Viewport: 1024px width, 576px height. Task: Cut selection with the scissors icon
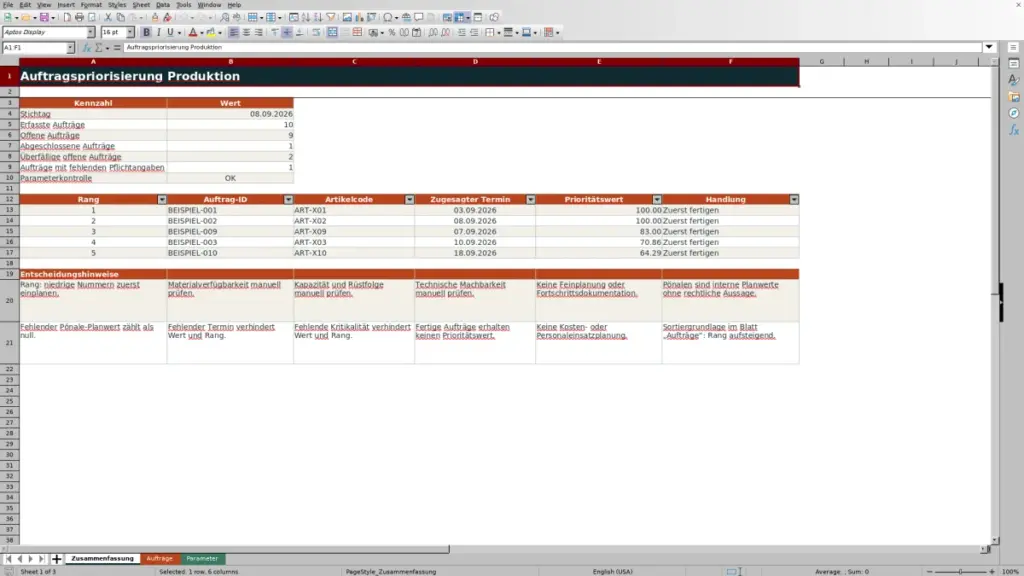click(x=108, y=18)
